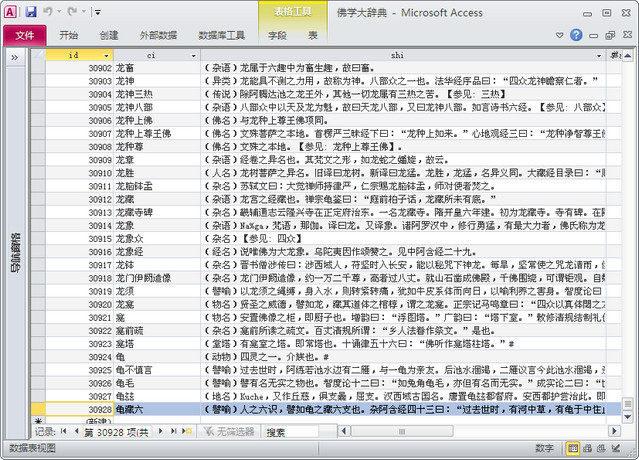Viewport: 639px width, 460px height.
Task: Switch to the 创建 ribbon tab
Action: point(109,35)
